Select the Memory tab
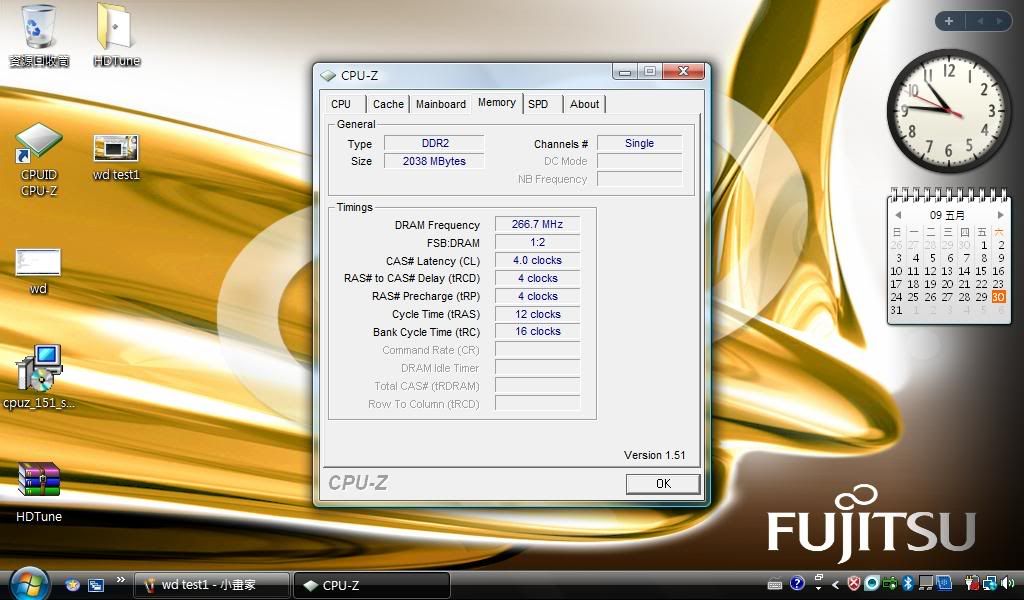This screenshot has width=1024, height=600. [496, 103]
